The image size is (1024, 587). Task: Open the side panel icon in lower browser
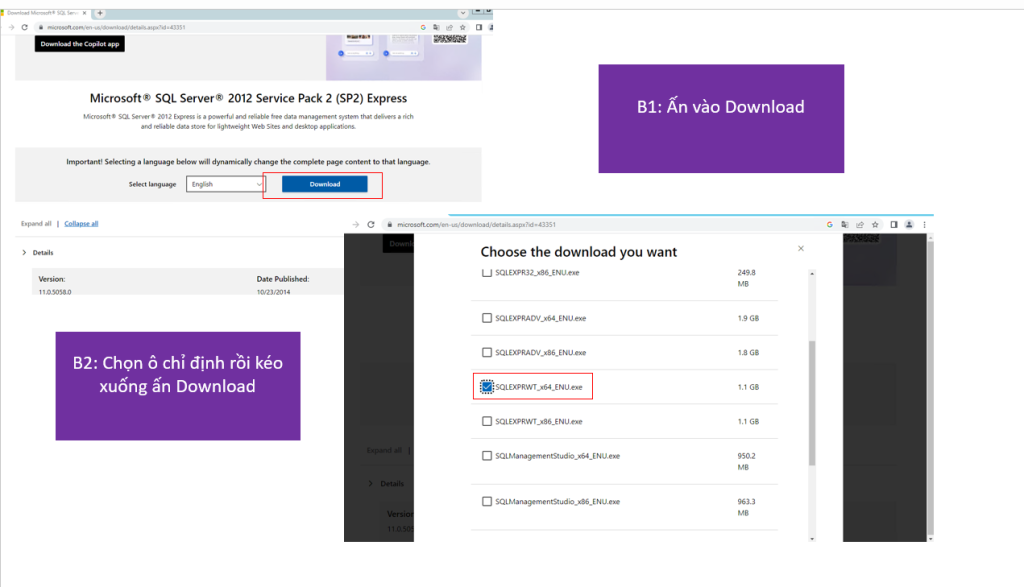[894, 225]
